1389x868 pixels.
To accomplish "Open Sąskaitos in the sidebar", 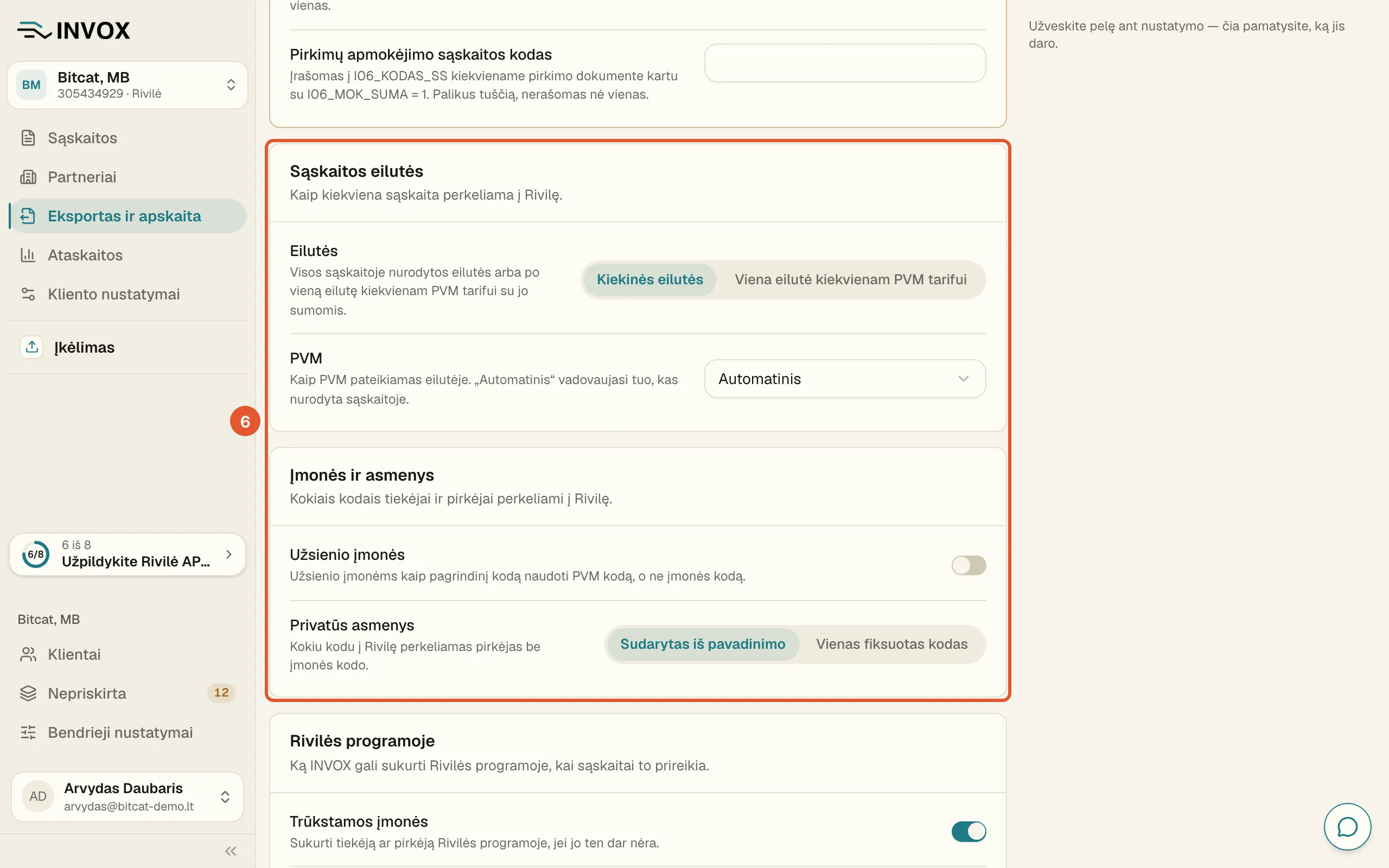I will 128,138.
